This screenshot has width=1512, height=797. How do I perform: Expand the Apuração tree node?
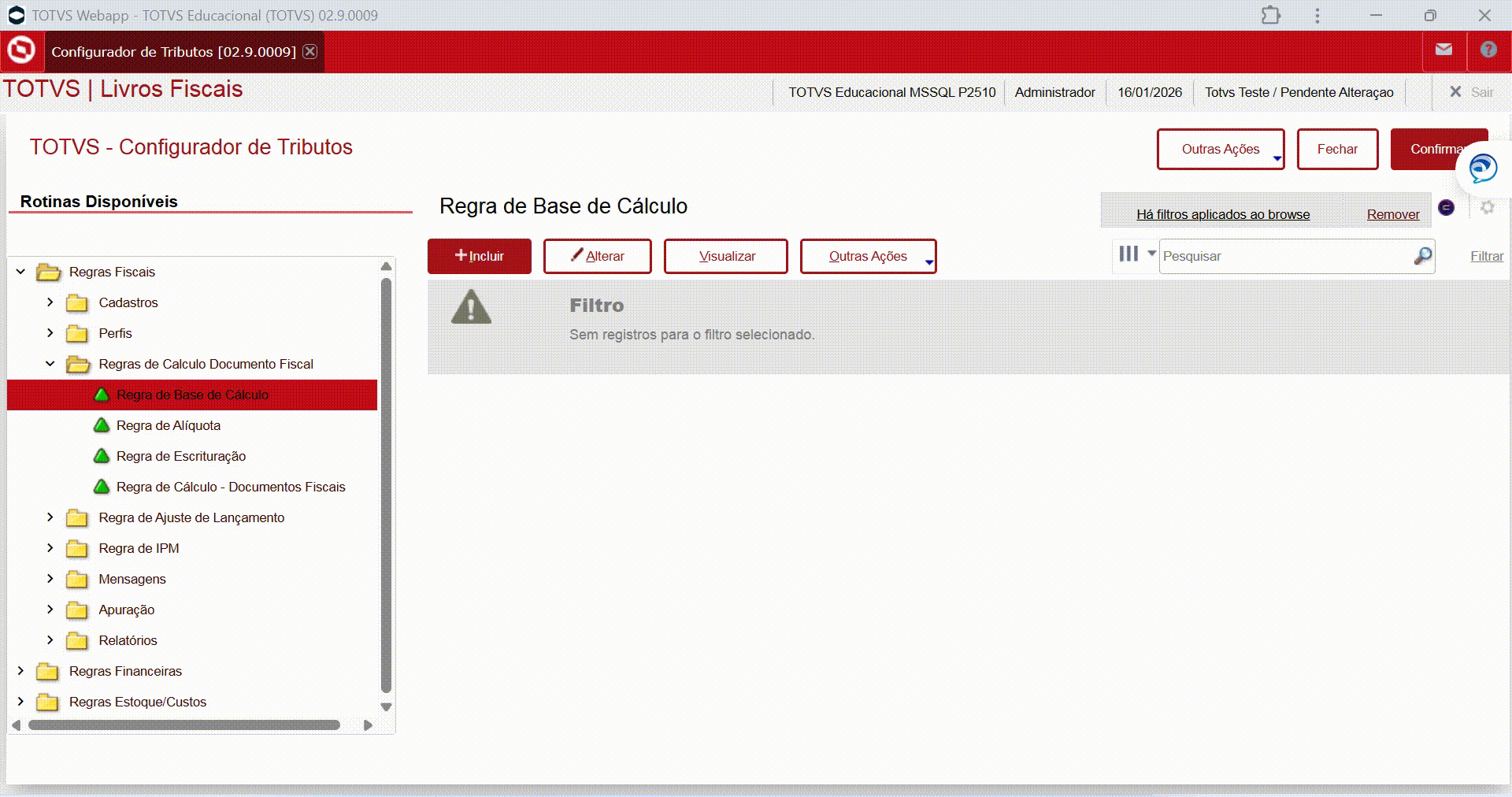coord(50,610)
